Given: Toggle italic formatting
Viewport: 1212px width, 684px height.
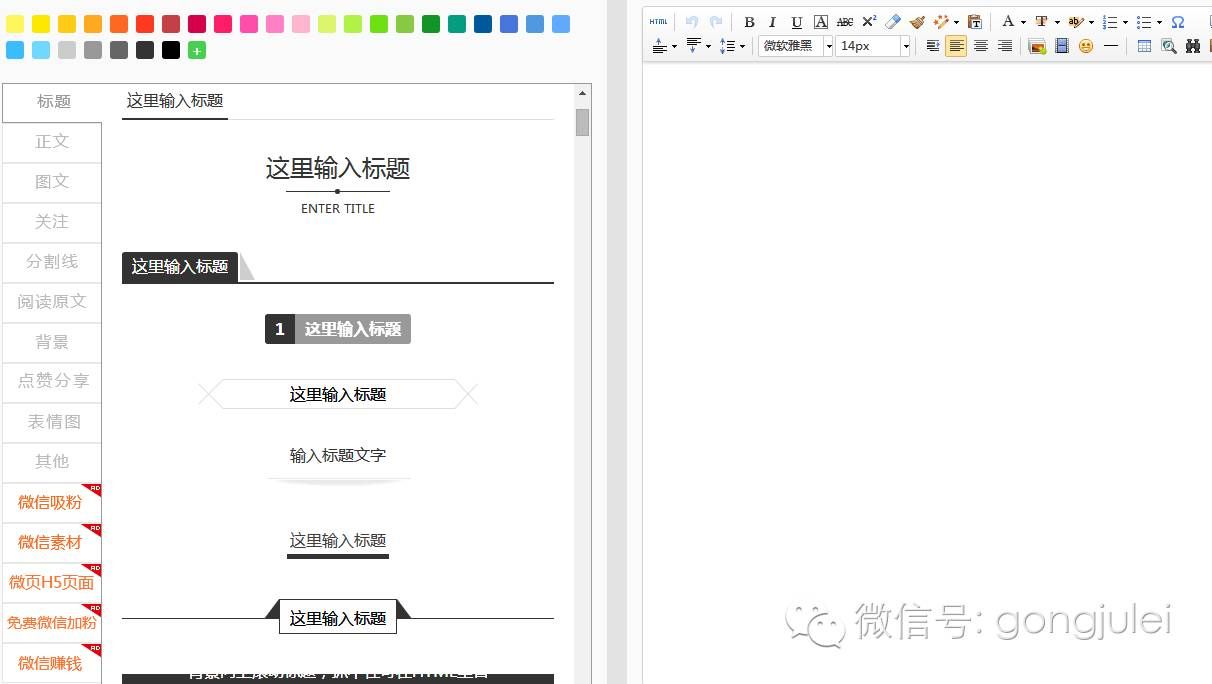Looking at the screenshot, I should click(x=771, y=21).
